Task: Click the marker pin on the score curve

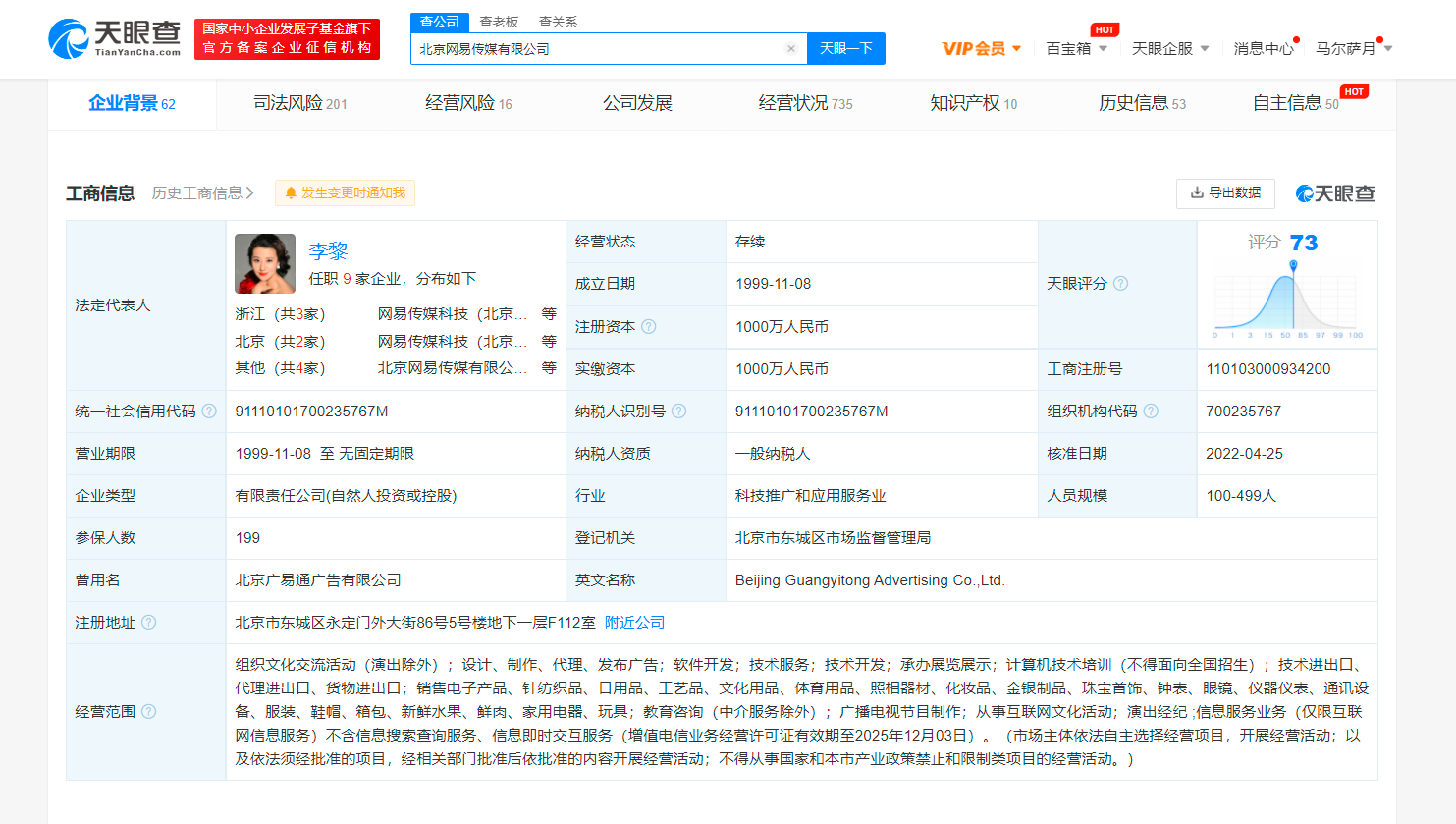Action: pos(1293,266)
